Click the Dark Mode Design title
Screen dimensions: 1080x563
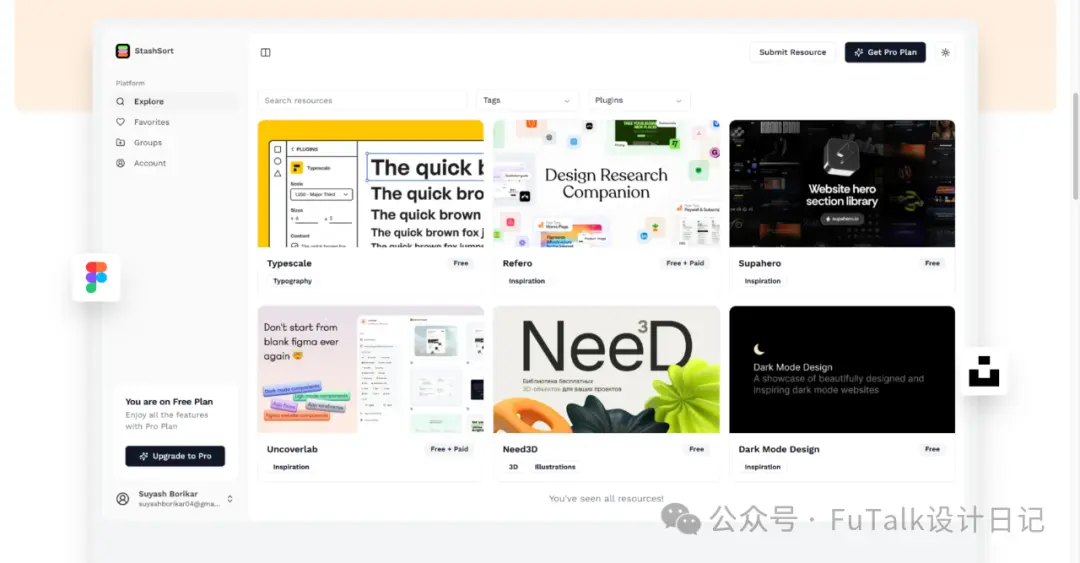coord(779,449)
